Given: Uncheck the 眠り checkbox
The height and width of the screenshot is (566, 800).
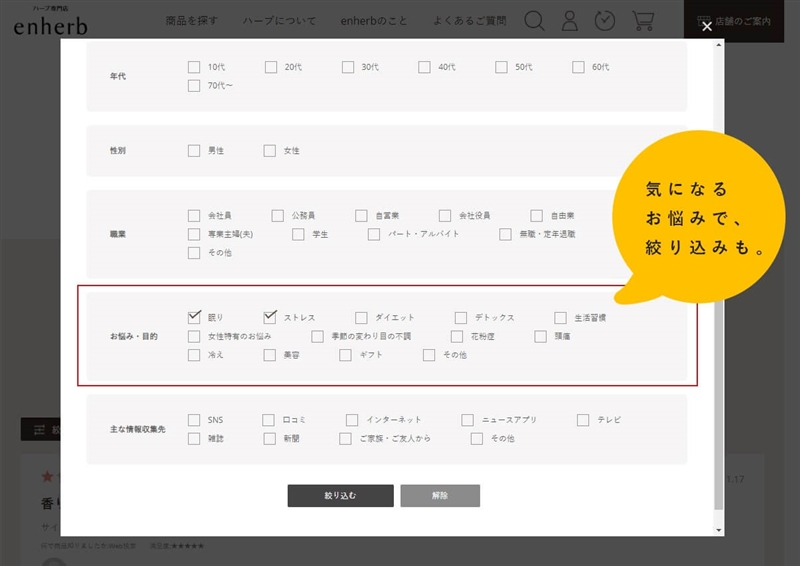Looking at the screenshot, I should 194,317.
